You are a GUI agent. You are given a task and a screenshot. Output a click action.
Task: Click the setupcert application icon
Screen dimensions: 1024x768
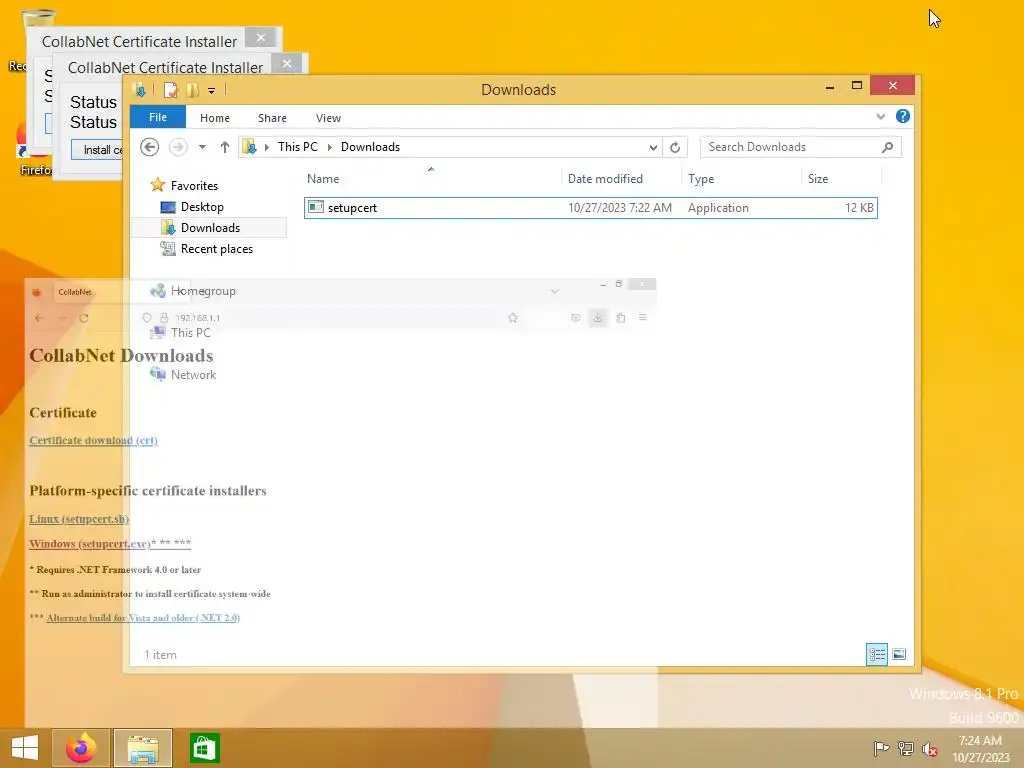(316, 207)
